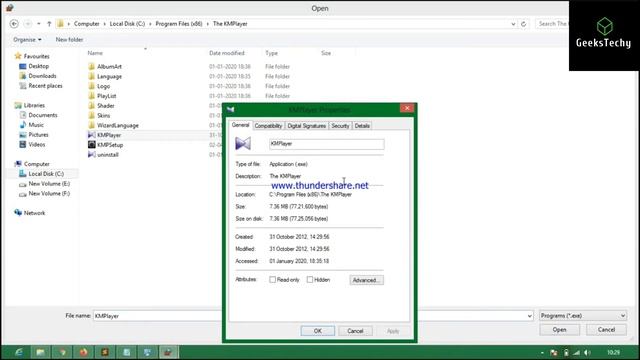Viewport: 640px width, 360px height.
Task: Open the Music library
Action: (36, 125)
